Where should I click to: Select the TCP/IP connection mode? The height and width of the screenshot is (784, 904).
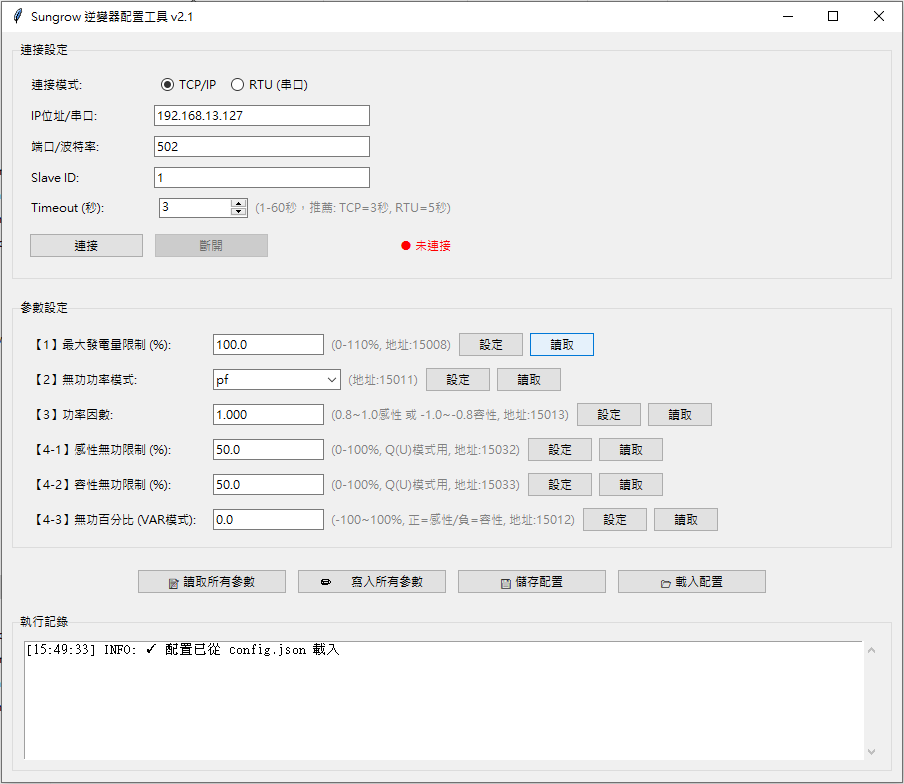click(168, 85)
